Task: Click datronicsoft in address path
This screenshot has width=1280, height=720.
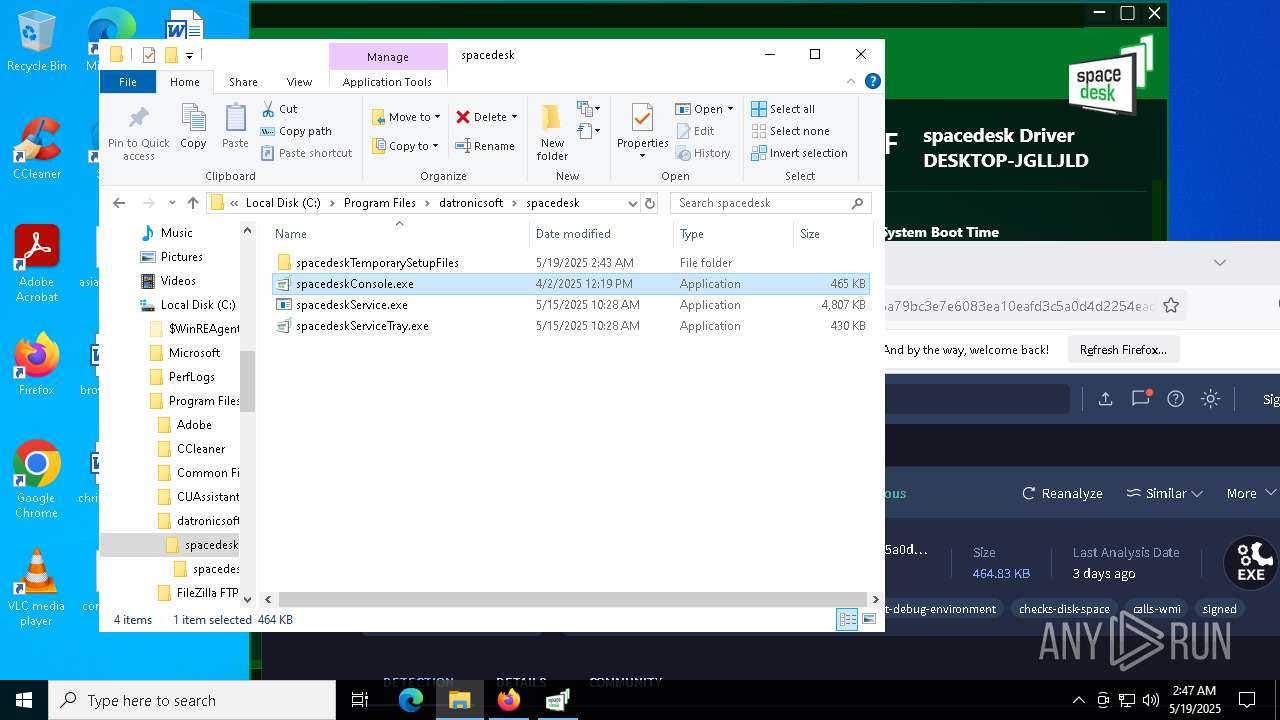Action: click(471, 203)
